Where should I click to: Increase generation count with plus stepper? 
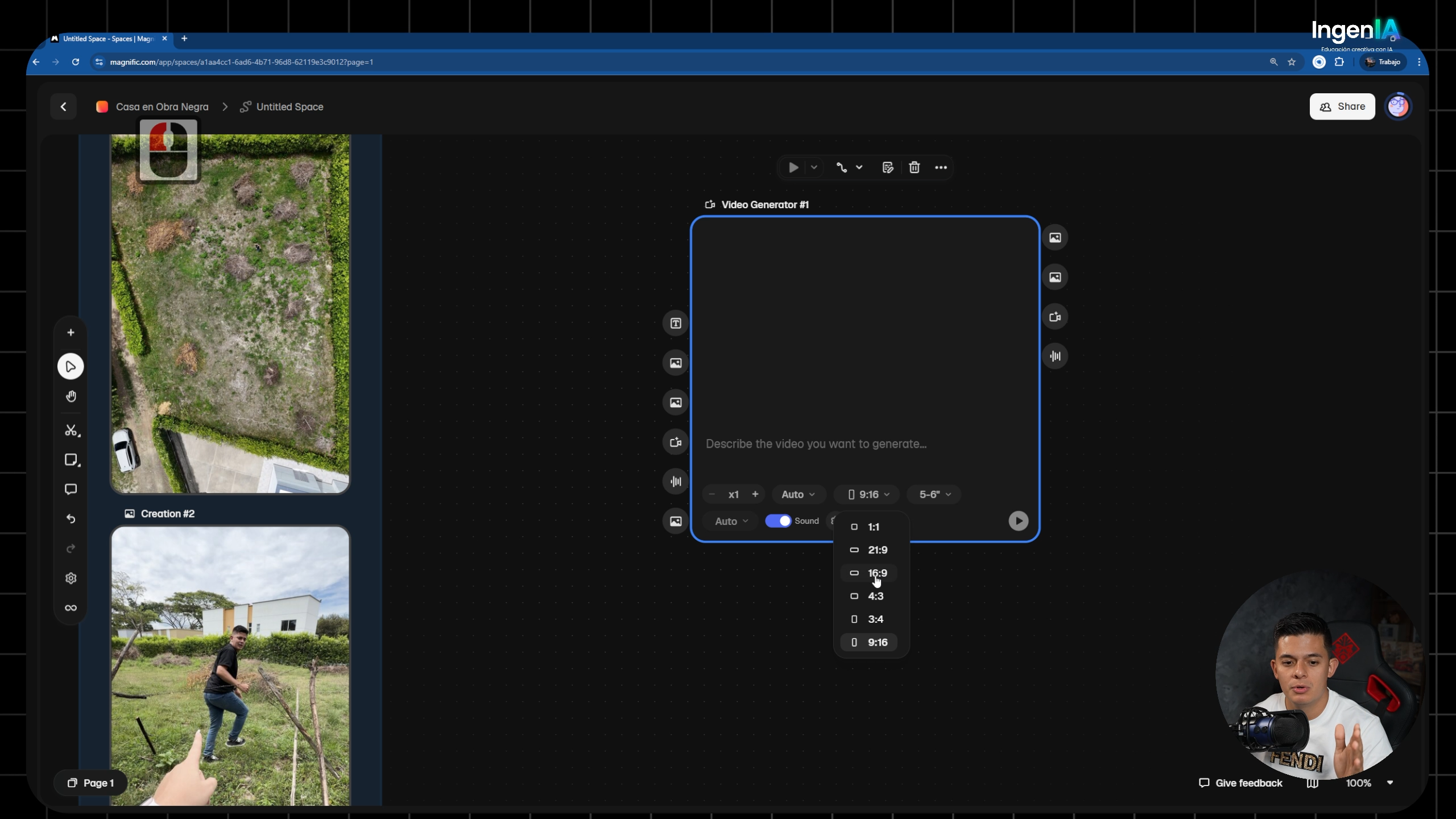755,494
